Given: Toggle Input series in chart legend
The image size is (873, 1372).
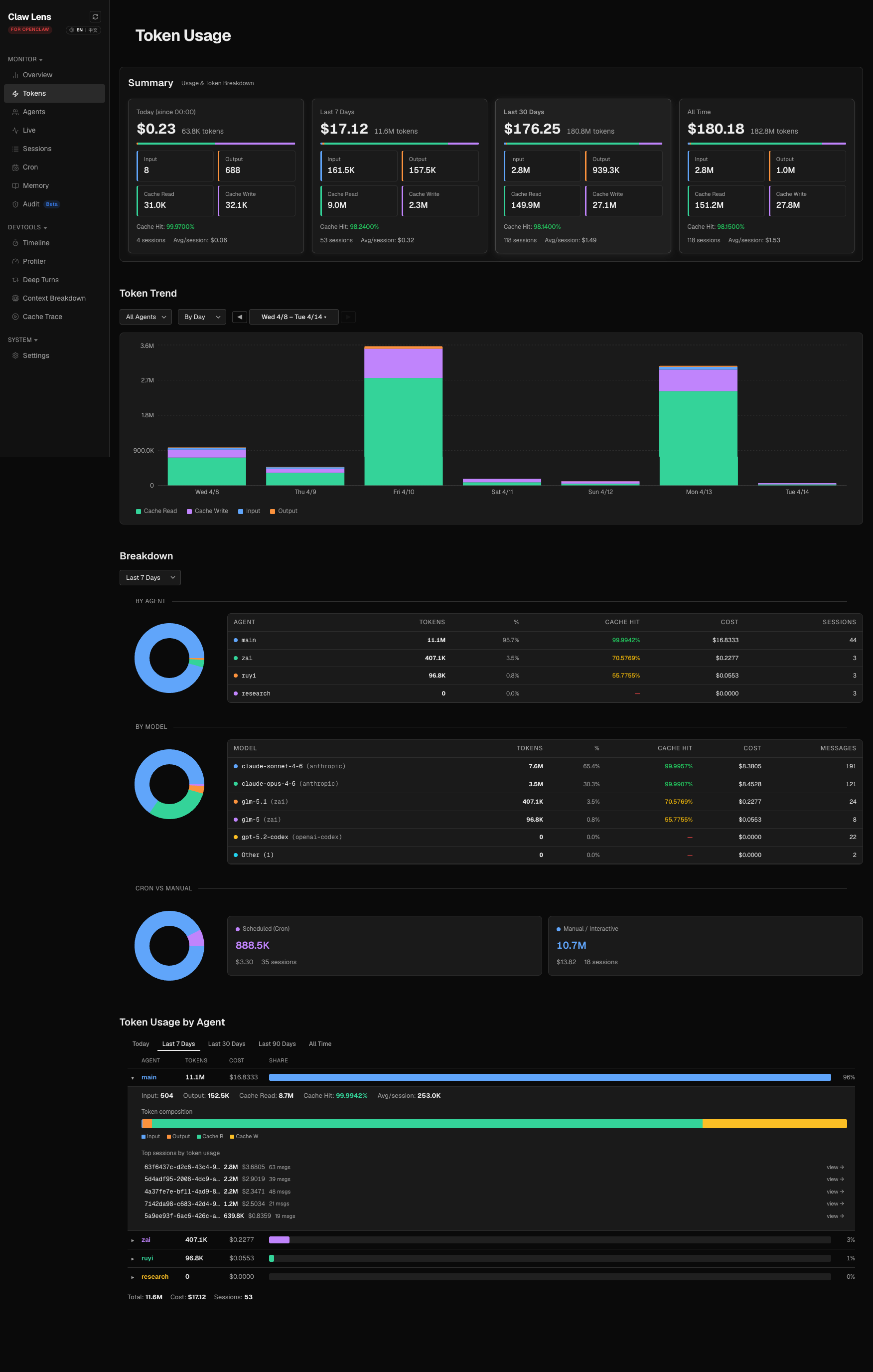Looking at the screenshot, I should (x=249, y=511).
